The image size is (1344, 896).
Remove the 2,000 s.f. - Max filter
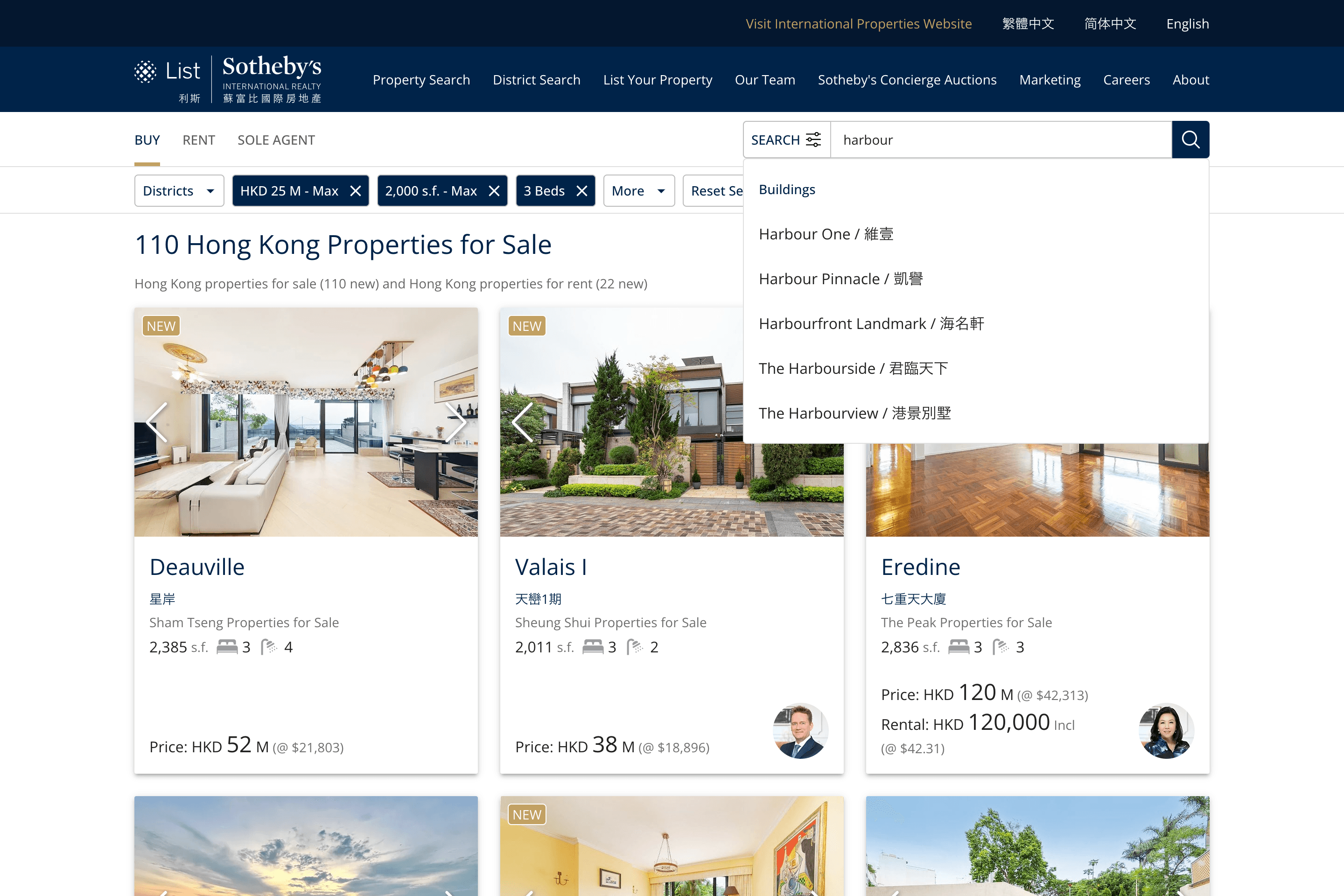495,190
